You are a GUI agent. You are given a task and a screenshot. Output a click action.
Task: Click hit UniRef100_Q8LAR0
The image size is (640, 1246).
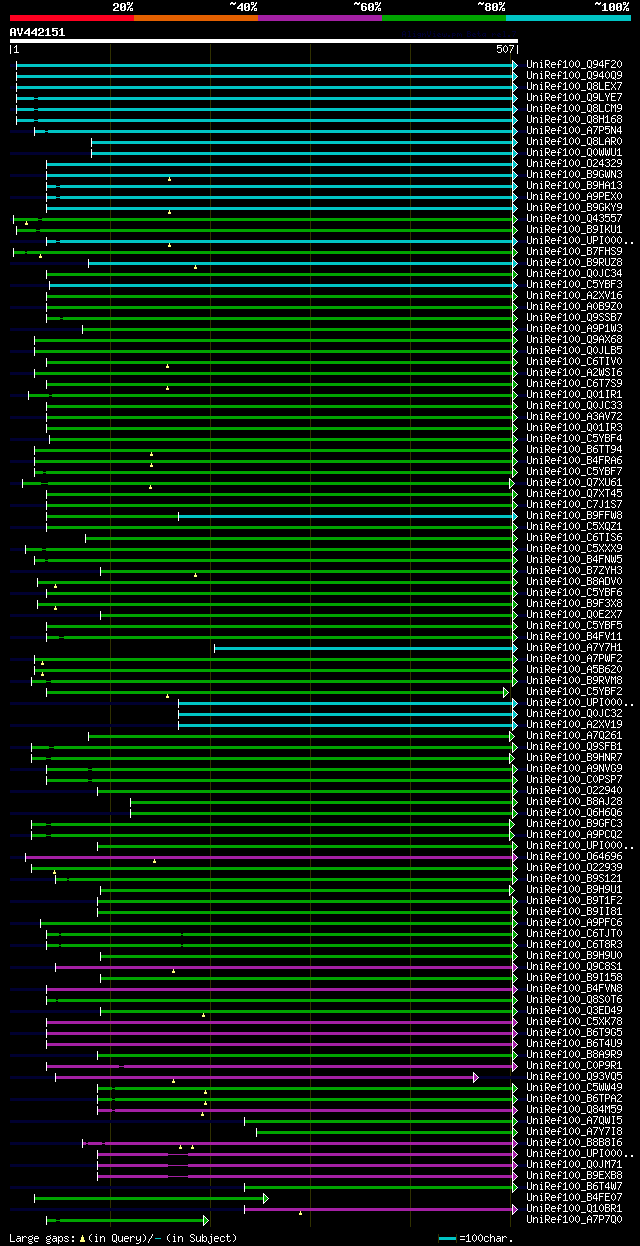tap(573, 142)
